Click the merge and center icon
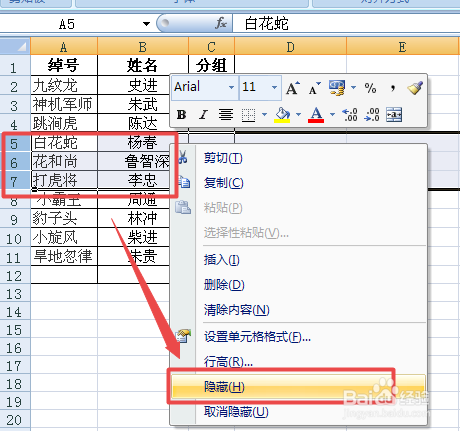The height and width of the screenshot is (431, 460). click(x=394, y=115)
